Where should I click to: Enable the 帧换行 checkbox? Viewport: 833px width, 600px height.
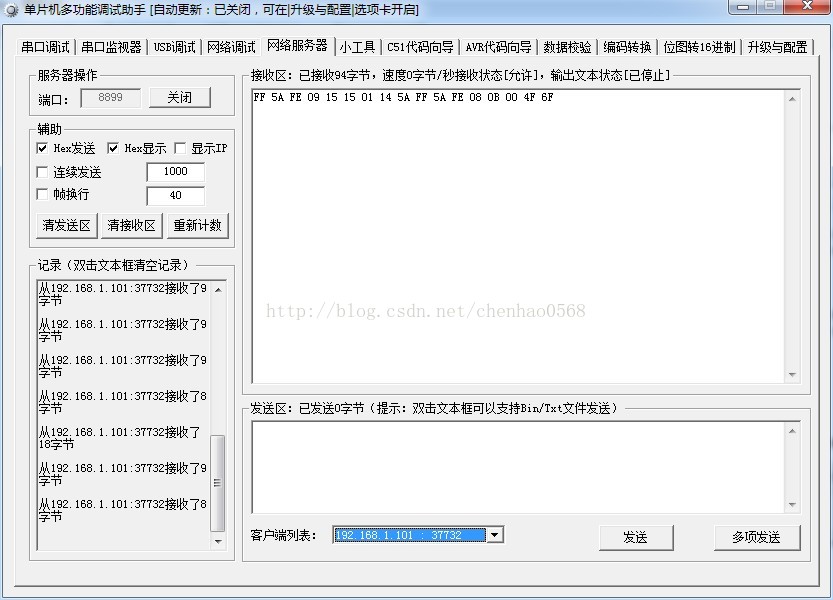(x=42, y=195)
